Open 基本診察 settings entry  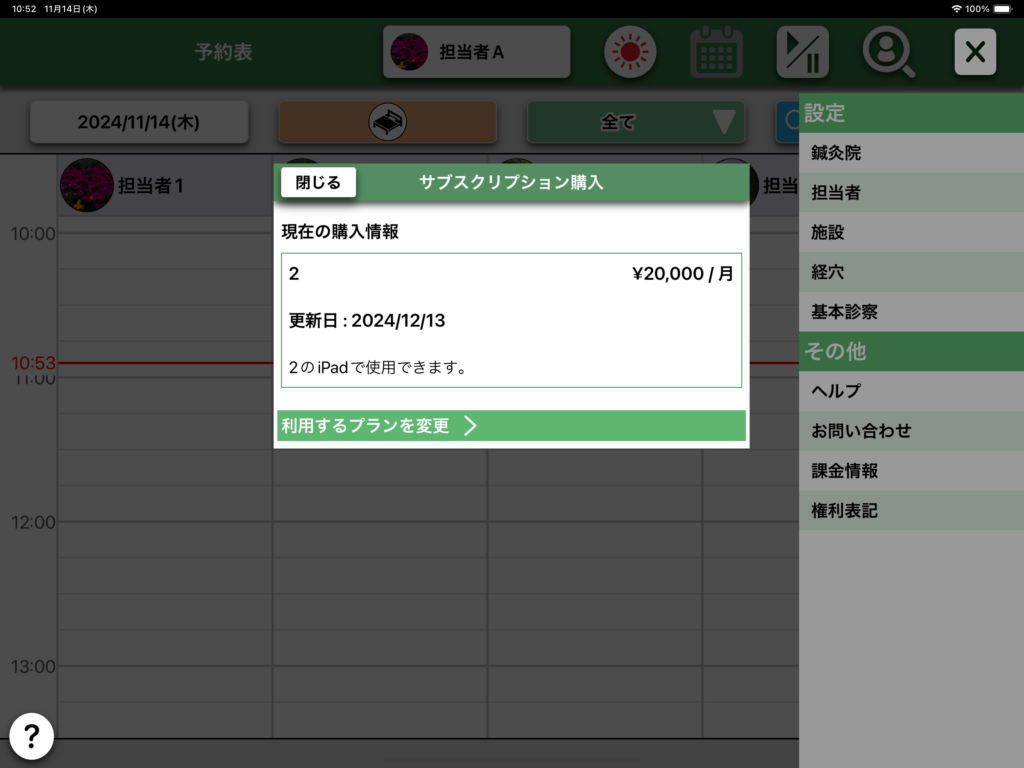(x=911, y=312)
